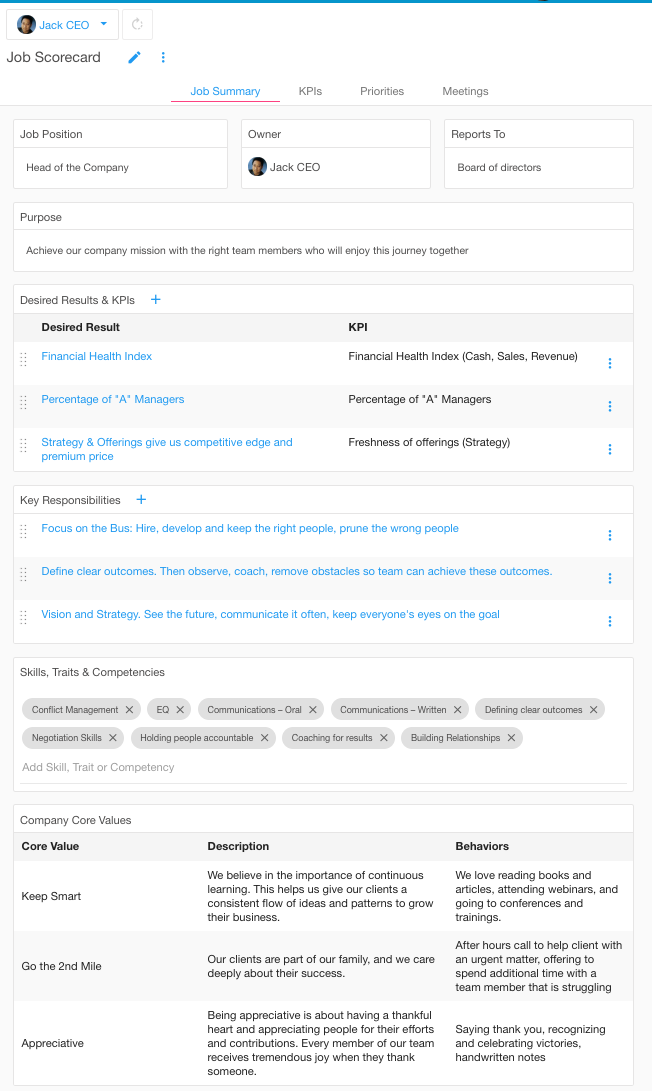This screenshot has width=652, height=1091.
Task: Open the Percentage of "A" Managers link
Action: click(x=113, y=399)
